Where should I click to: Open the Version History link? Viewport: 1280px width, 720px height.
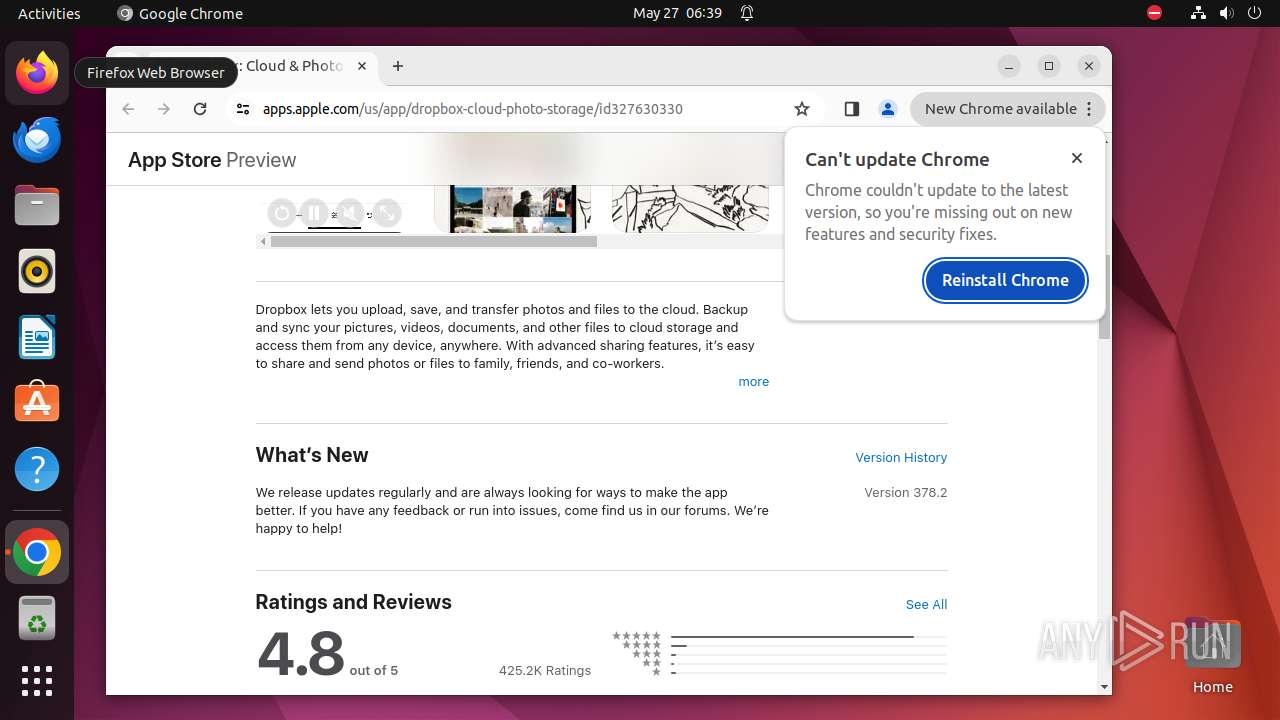coord(901,457)
